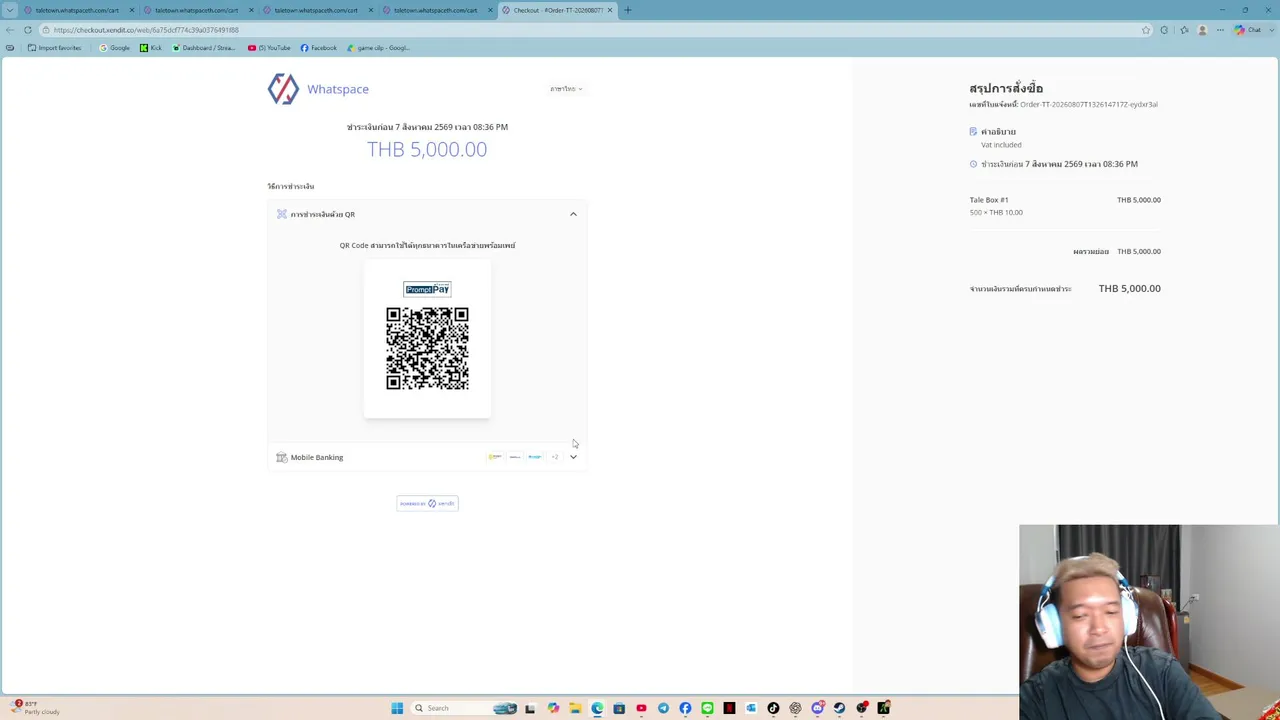Open the language selector dropdown
This screenshot has height=720, width=1280.
coord(566,89)
